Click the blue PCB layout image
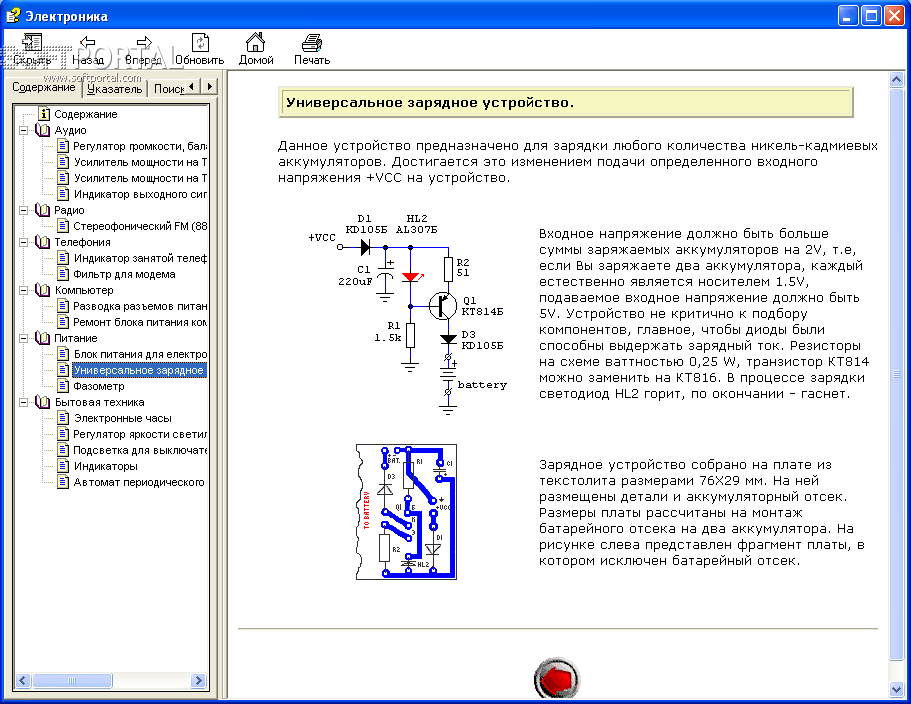This screenshot has height=704, width=911. (x=406, y=512)
